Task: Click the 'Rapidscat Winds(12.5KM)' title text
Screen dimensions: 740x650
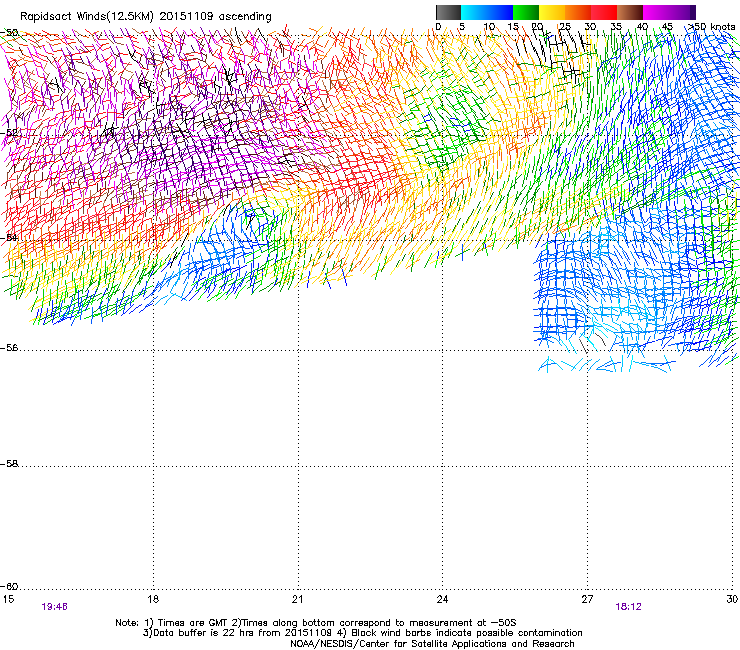Action: [87, 17]
